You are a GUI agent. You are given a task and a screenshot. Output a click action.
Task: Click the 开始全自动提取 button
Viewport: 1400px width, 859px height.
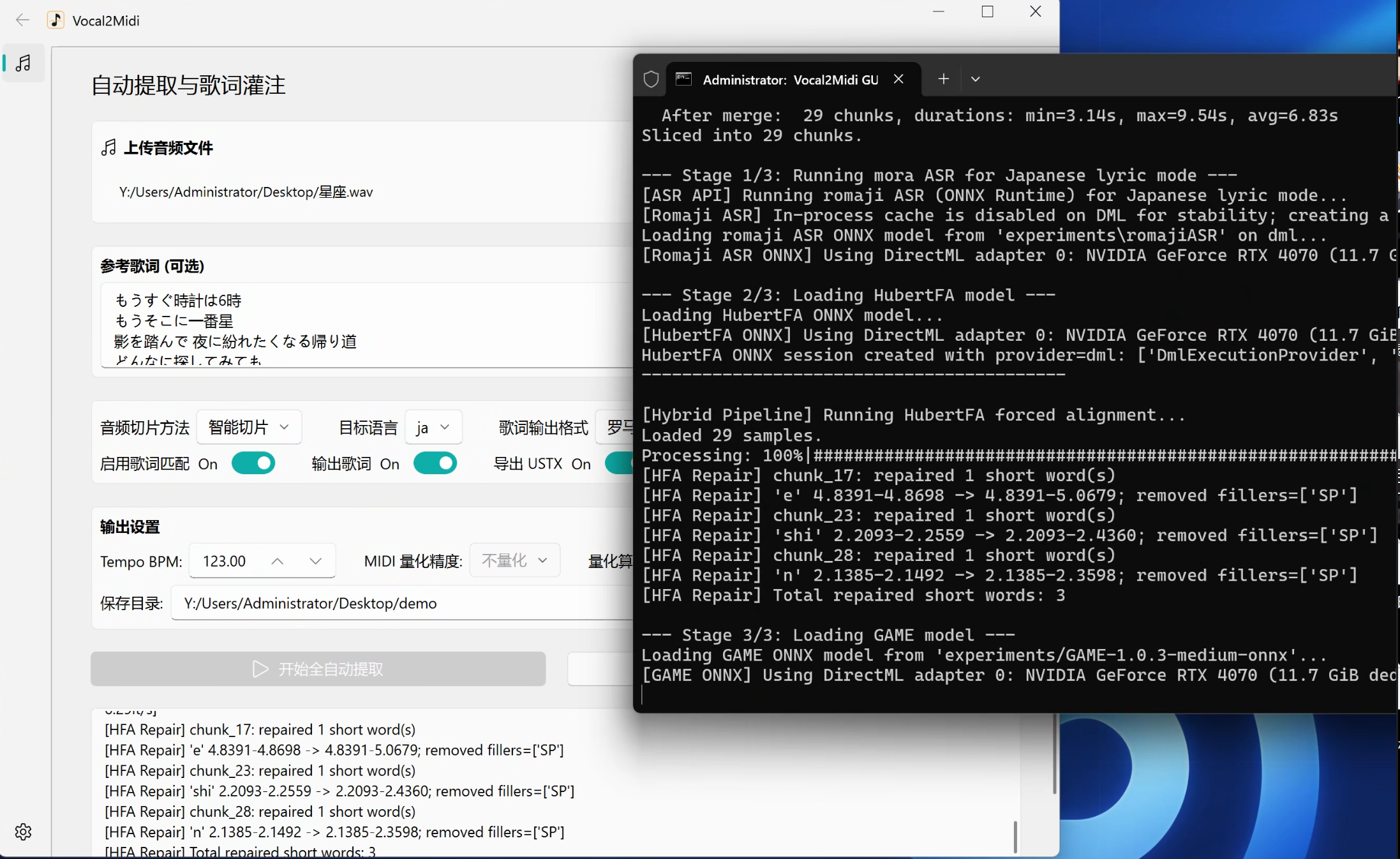click(318, 669)
